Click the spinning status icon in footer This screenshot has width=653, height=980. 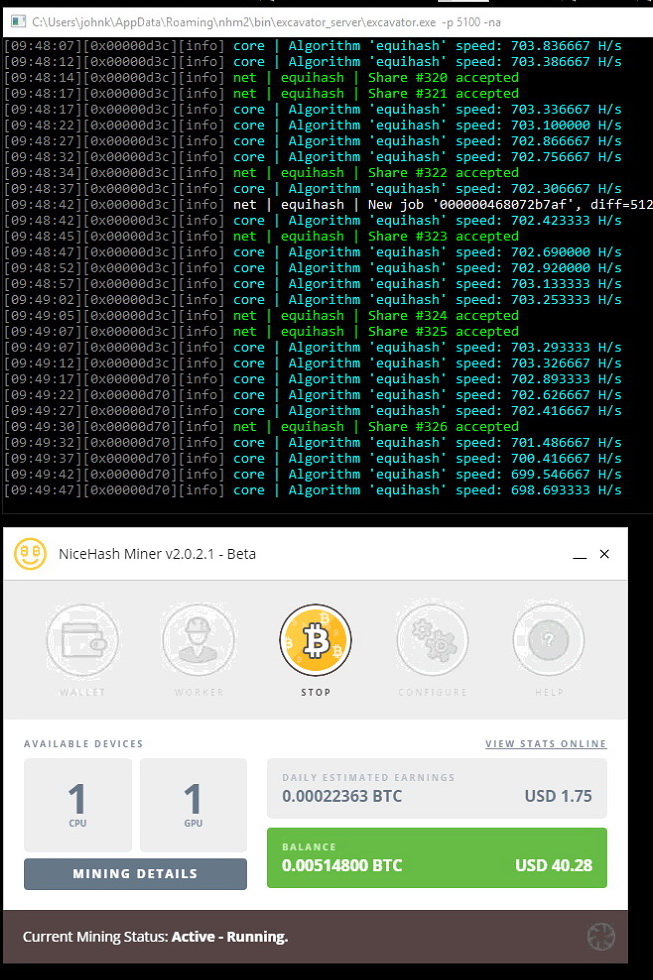(x=601, y=937)
